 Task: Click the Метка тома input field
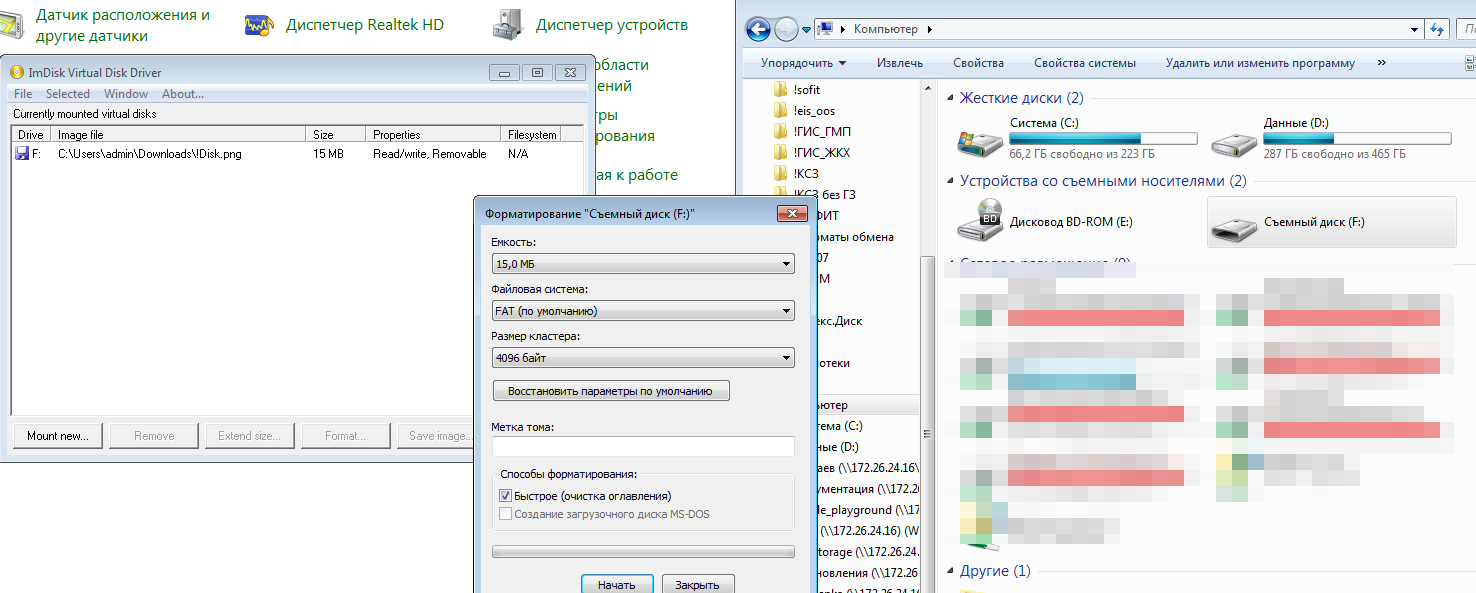tap(643, 446)
